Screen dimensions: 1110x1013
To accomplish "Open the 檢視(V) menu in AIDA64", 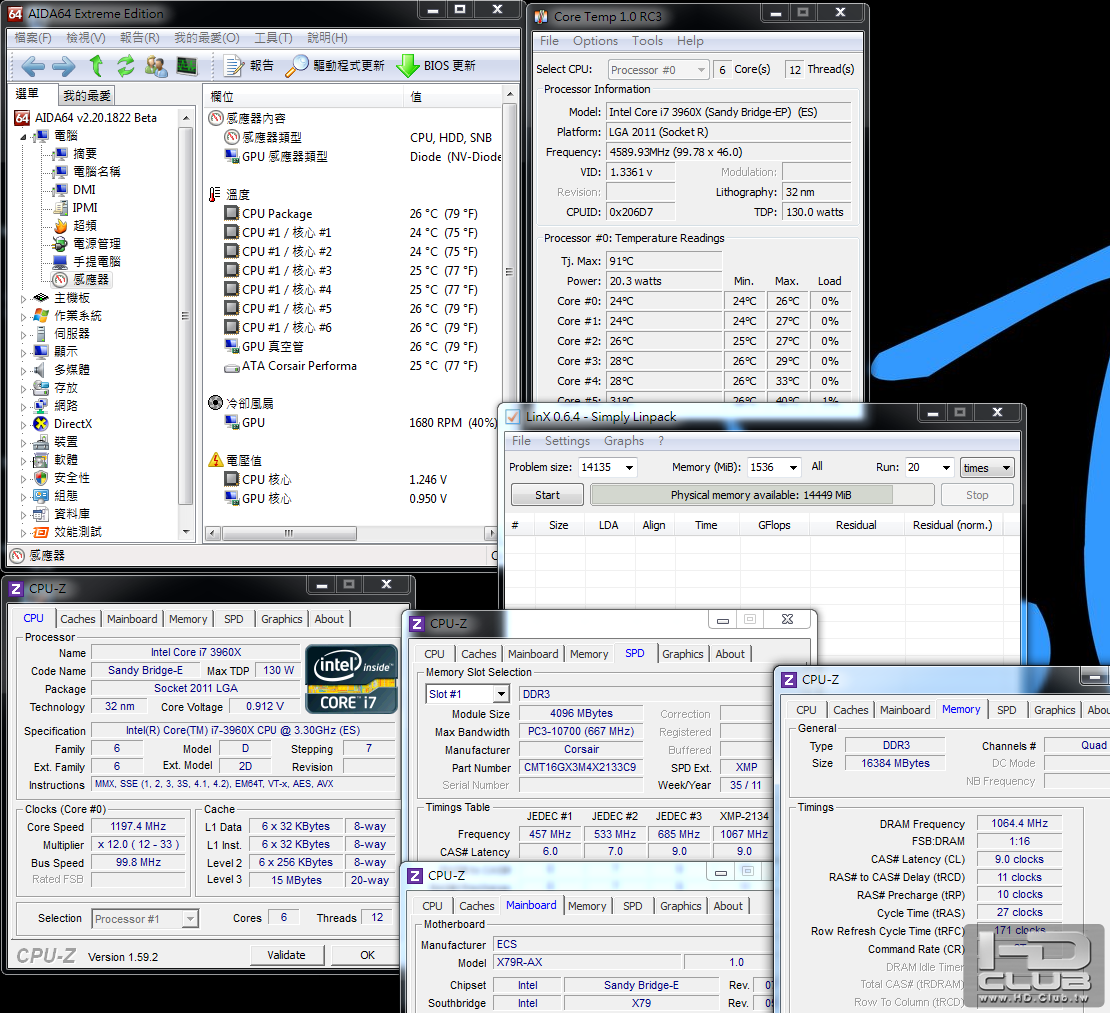I will click(86, 38).
